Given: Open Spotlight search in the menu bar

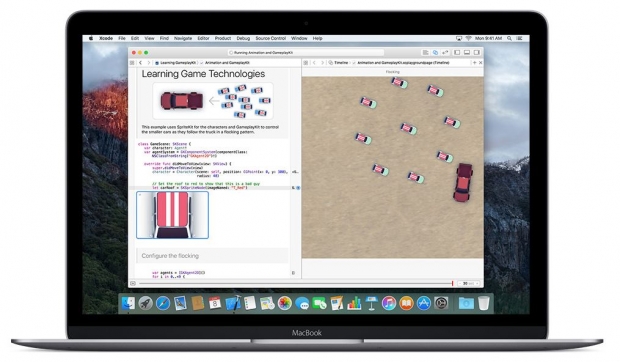Looking at the screenshot, I should [509, 38].
